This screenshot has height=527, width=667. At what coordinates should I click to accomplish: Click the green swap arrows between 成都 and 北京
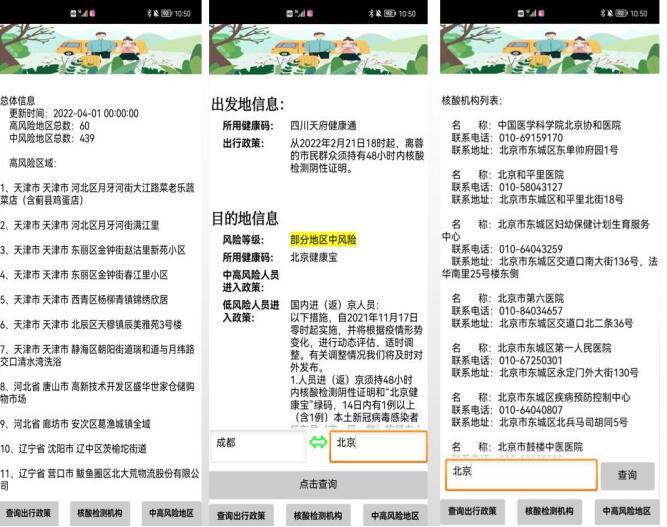[x=318, y=444]
